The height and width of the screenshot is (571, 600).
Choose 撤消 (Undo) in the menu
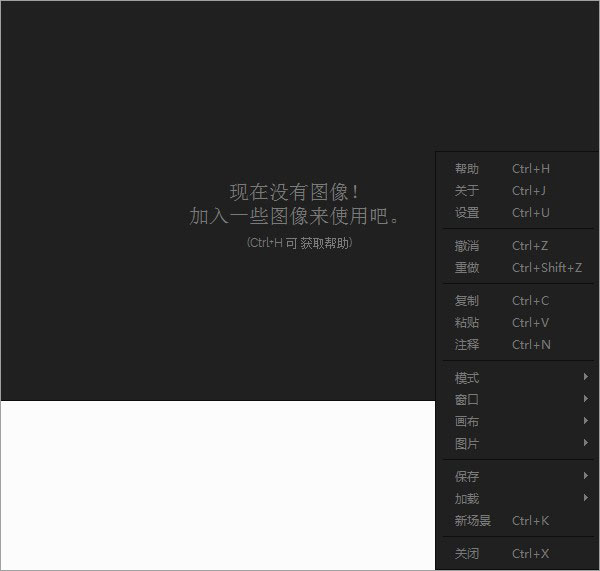(467, 246)
